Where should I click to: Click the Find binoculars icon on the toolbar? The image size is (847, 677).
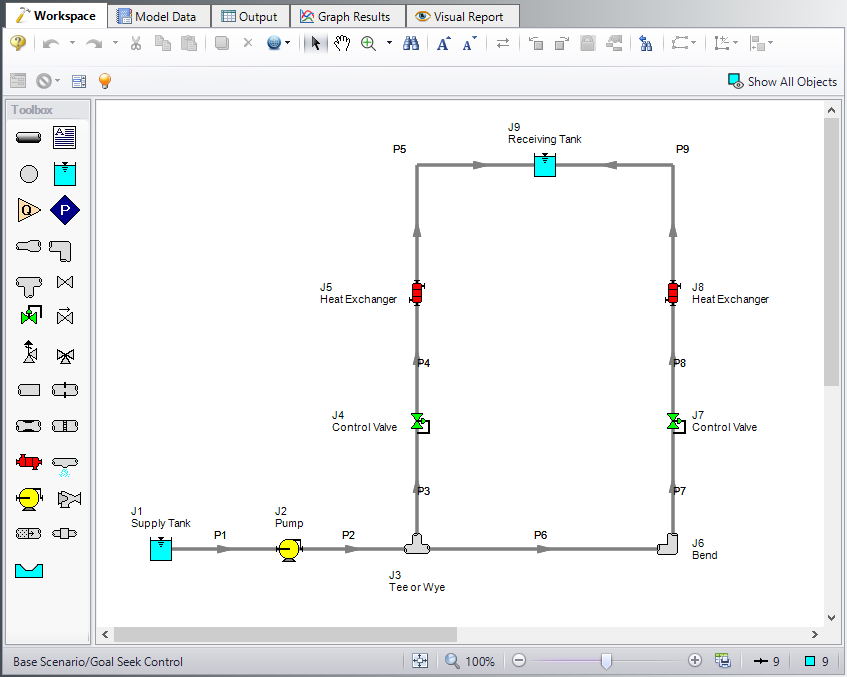point(411,43)
